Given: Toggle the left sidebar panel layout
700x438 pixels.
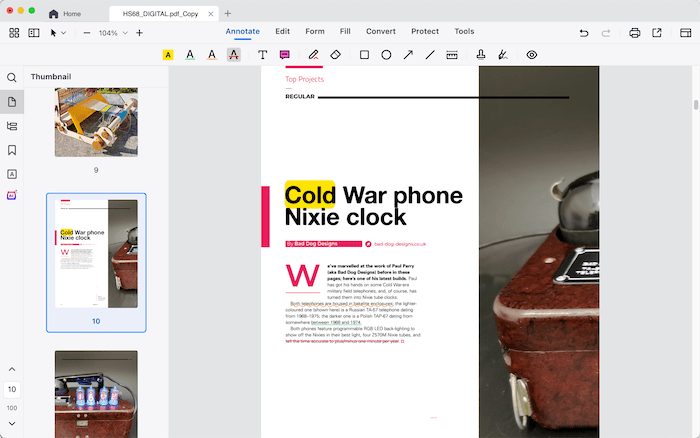Looking at the screenshot, I should click(33, 33).
